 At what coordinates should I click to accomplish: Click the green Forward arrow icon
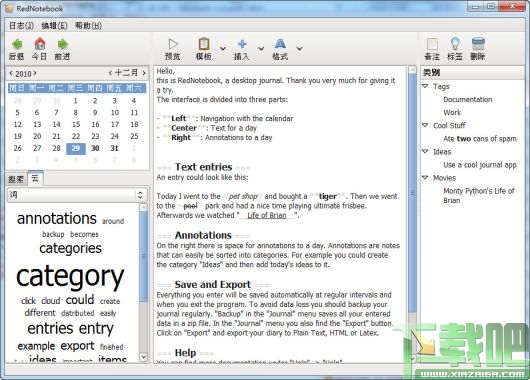point(63,44)
